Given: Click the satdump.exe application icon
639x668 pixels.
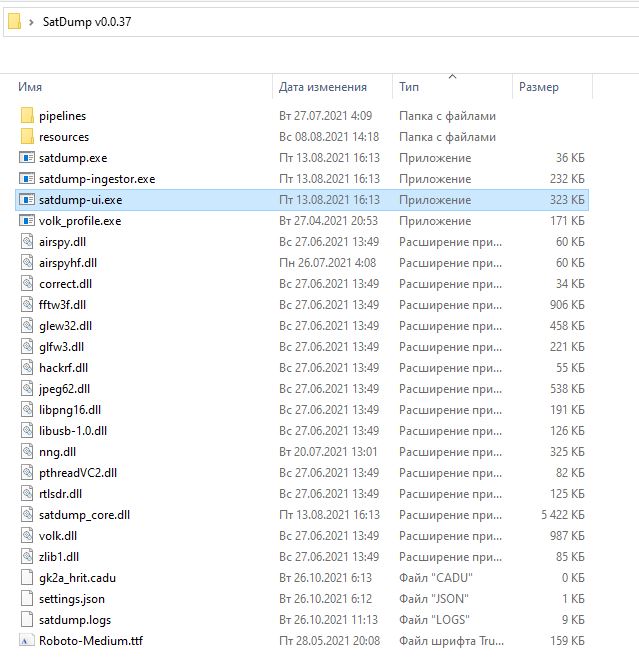Looking at the screenshot, I should coord(27,158).
